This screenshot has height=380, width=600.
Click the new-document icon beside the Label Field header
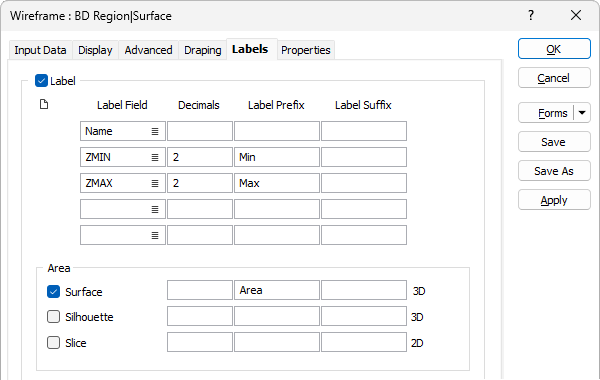(44, 104)
